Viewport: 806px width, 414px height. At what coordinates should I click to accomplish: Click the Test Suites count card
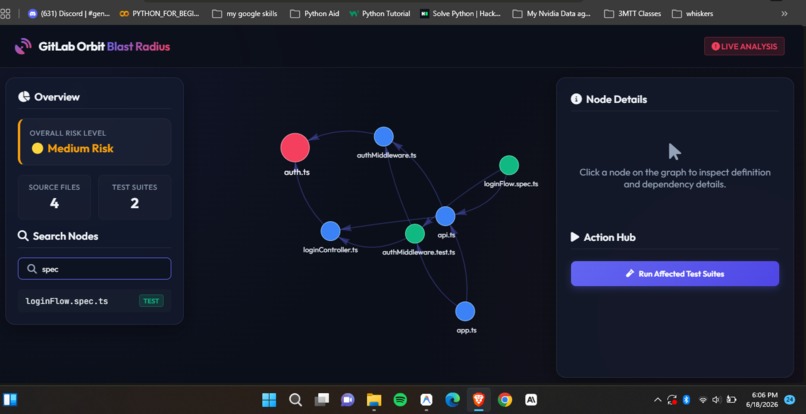point(135,197)
